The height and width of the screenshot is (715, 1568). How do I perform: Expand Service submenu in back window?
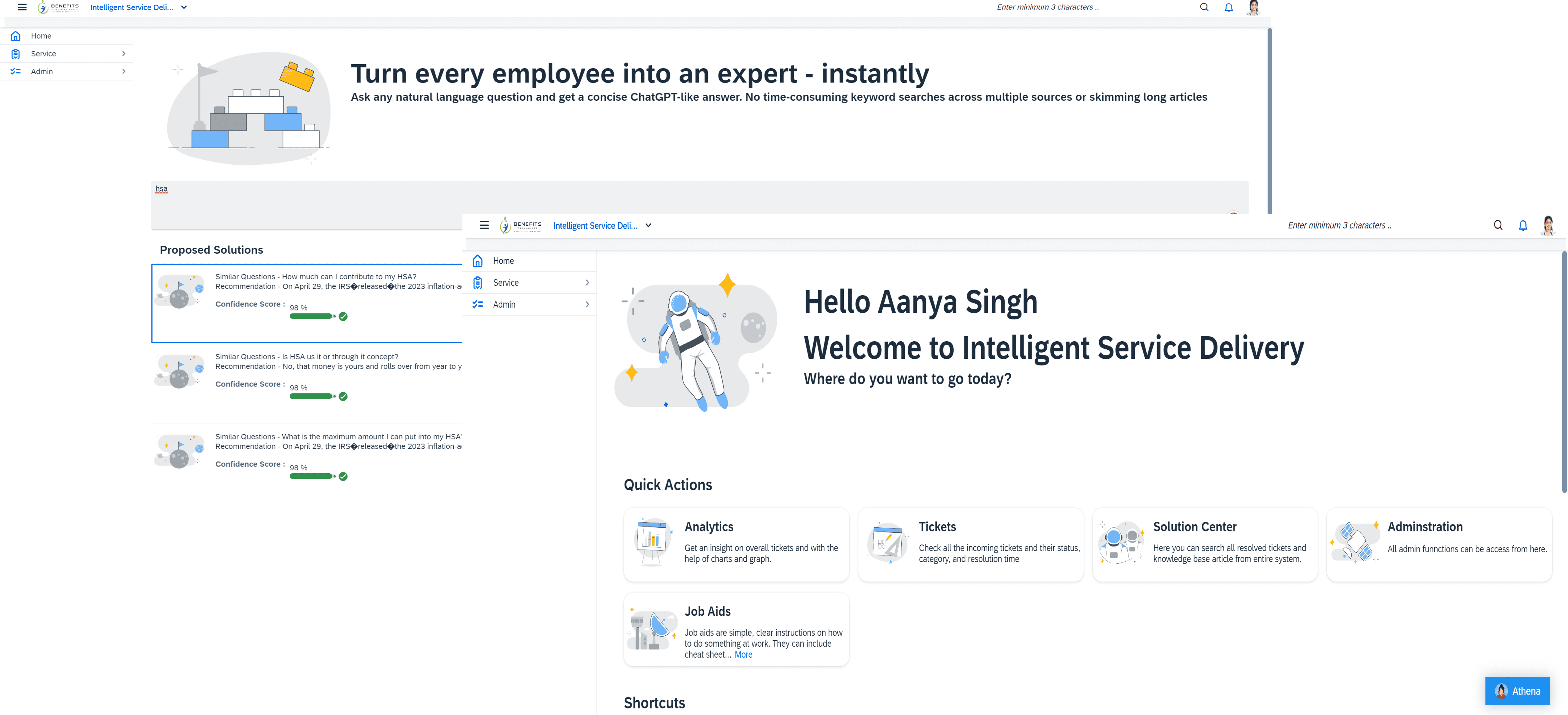124,54
